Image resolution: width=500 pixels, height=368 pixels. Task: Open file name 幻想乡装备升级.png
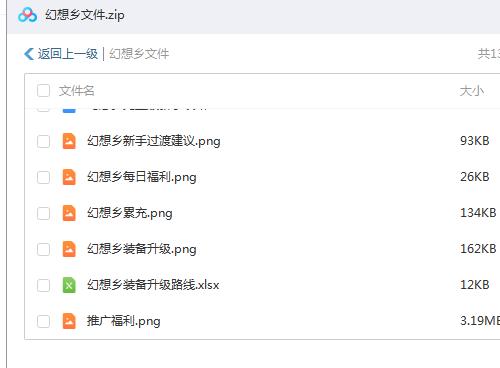142,249
